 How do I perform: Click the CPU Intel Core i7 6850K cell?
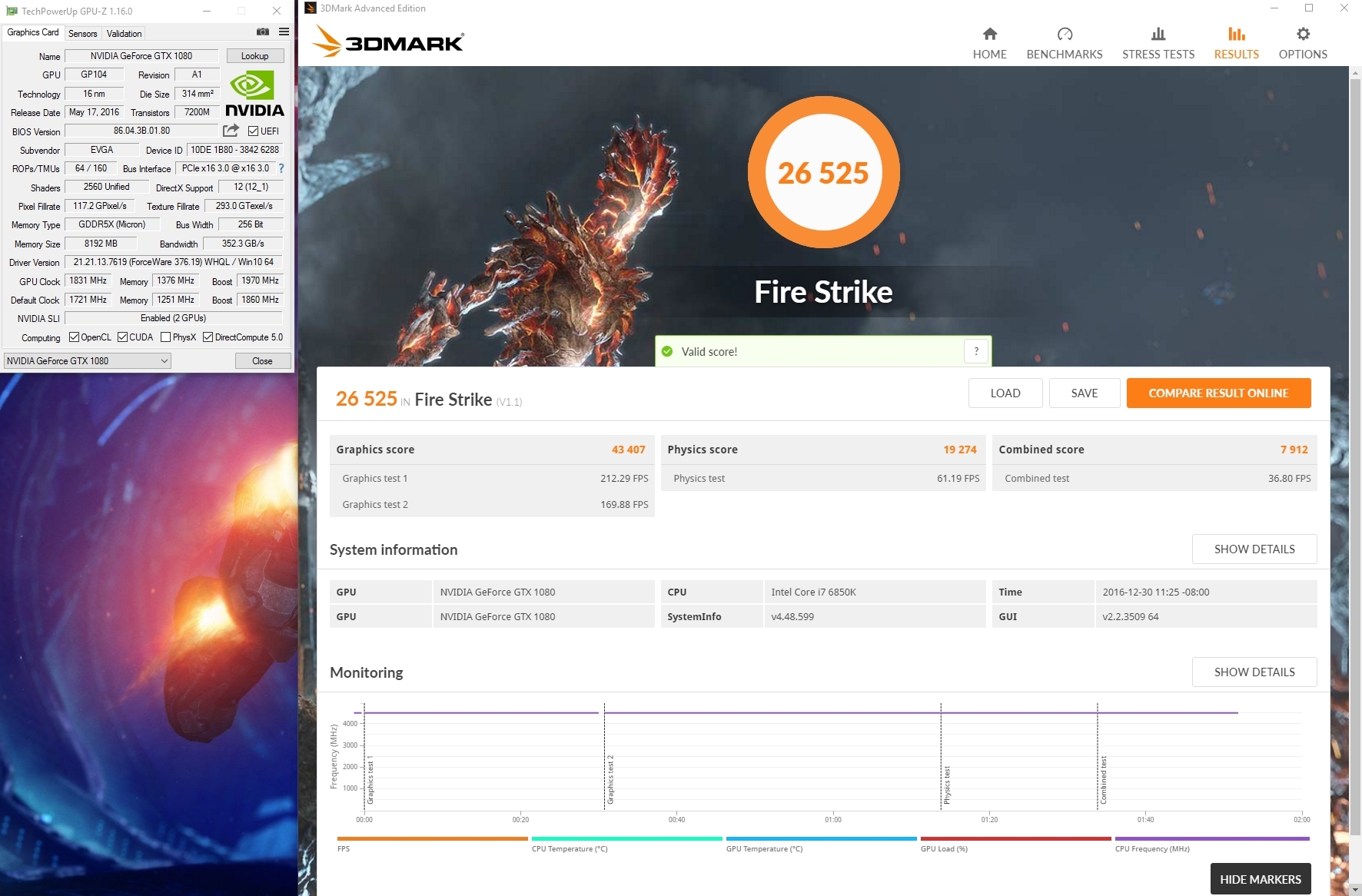(875, 592)
